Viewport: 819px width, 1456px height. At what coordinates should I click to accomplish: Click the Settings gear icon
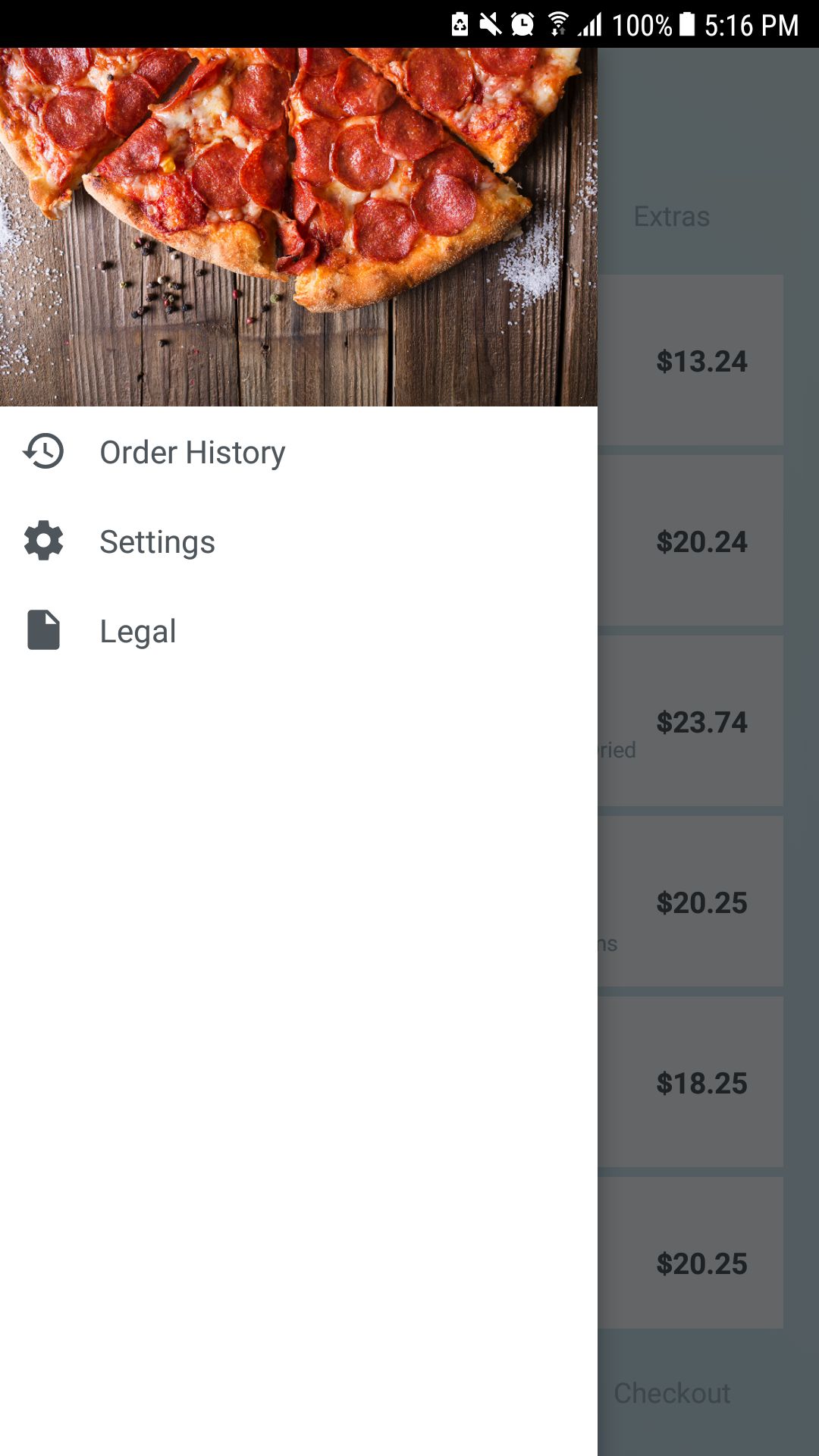click(43, 541)
